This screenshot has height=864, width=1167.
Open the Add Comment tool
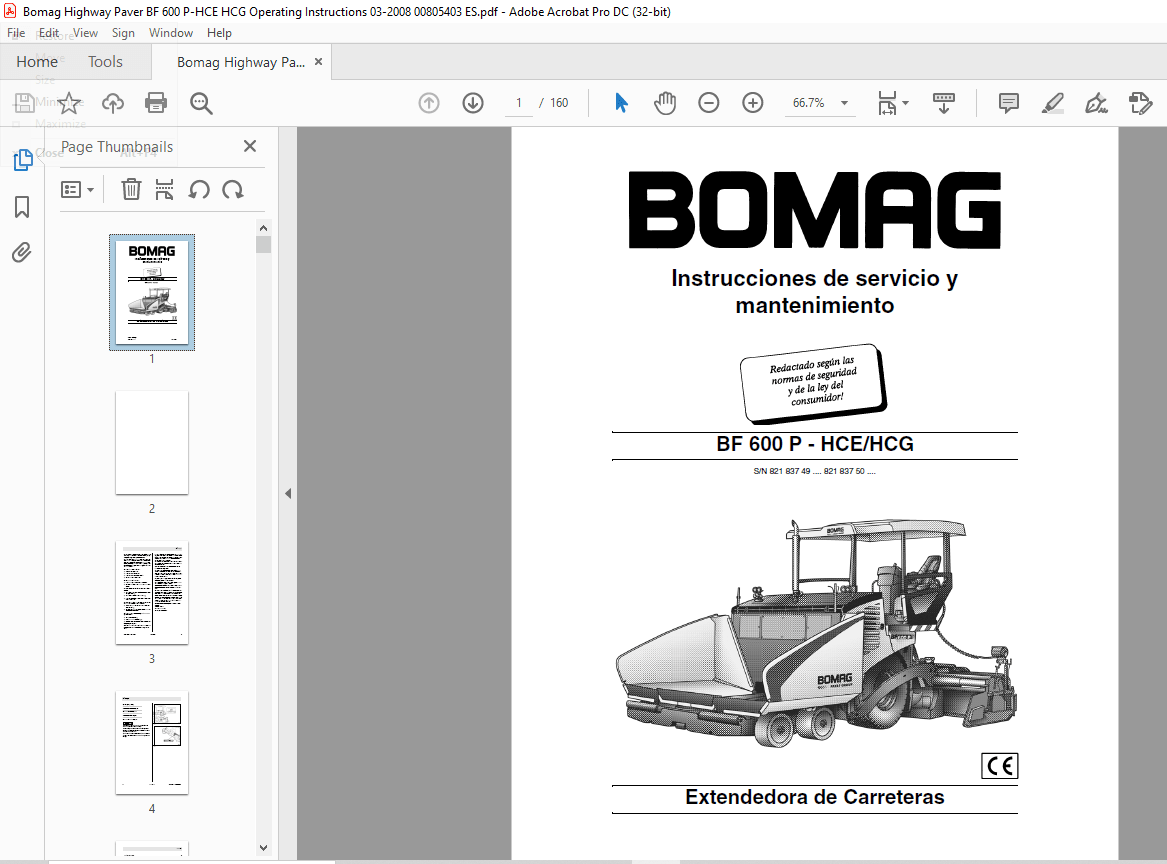(1008, 102)
